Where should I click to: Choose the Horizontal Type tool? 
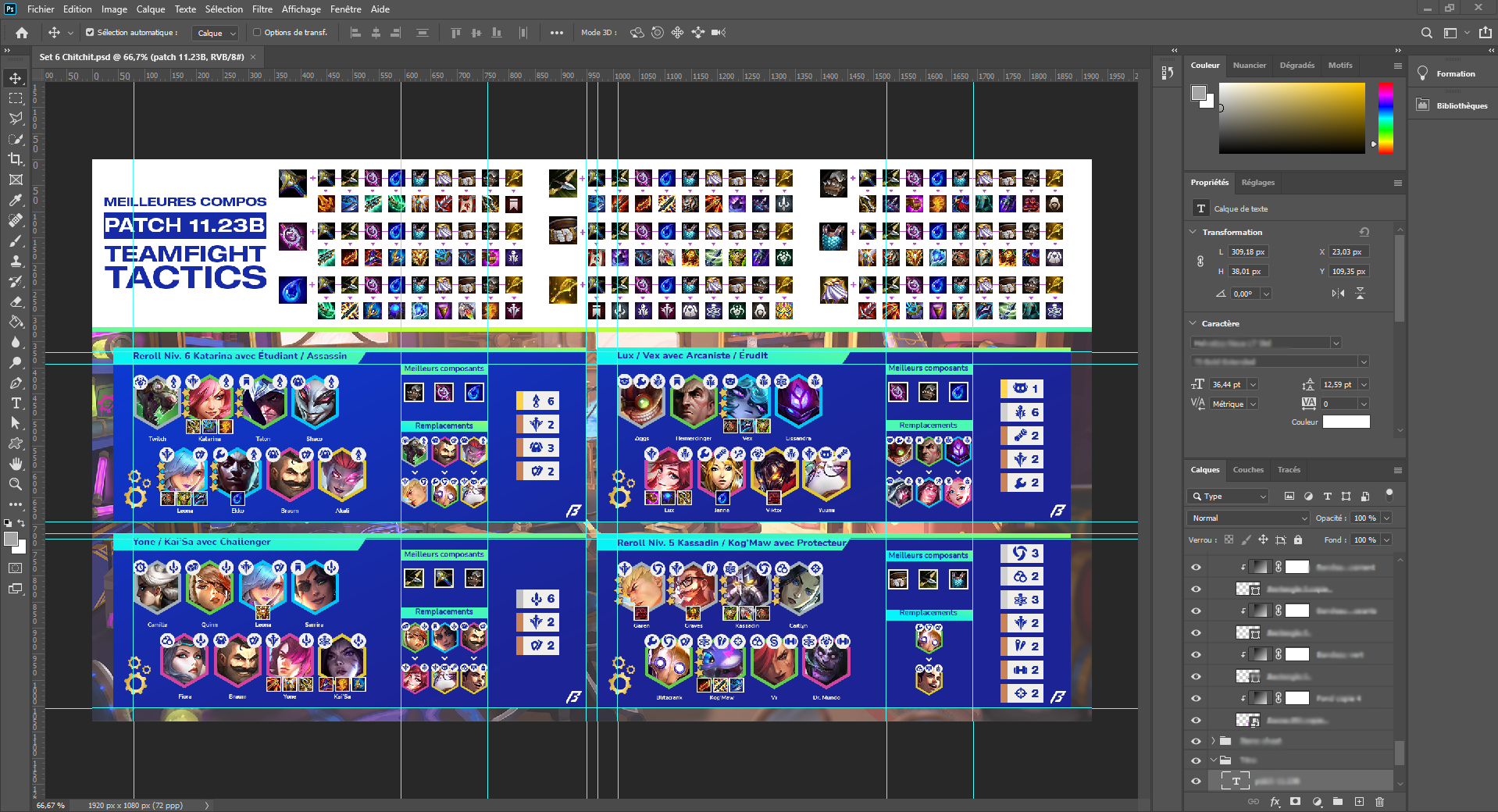(16, 403)
